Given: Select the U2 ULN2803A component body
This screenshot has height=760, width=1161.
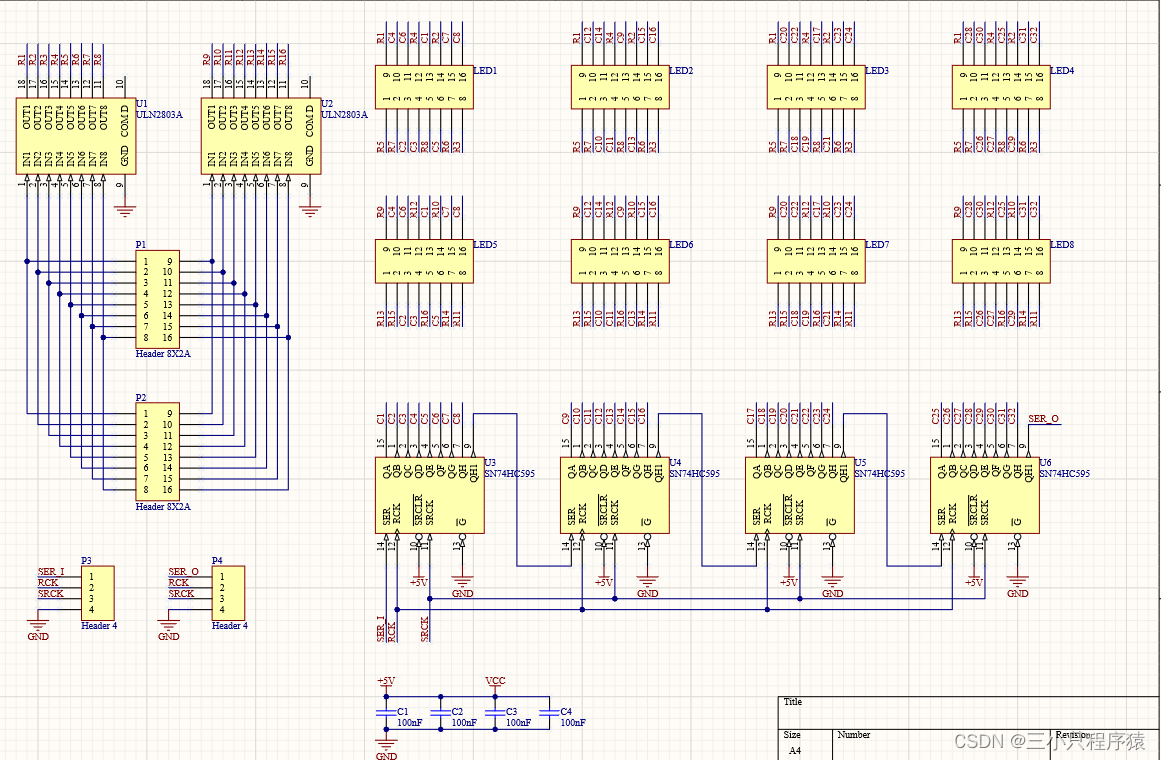Looking at the screenshot, I should tap(261, 136).
